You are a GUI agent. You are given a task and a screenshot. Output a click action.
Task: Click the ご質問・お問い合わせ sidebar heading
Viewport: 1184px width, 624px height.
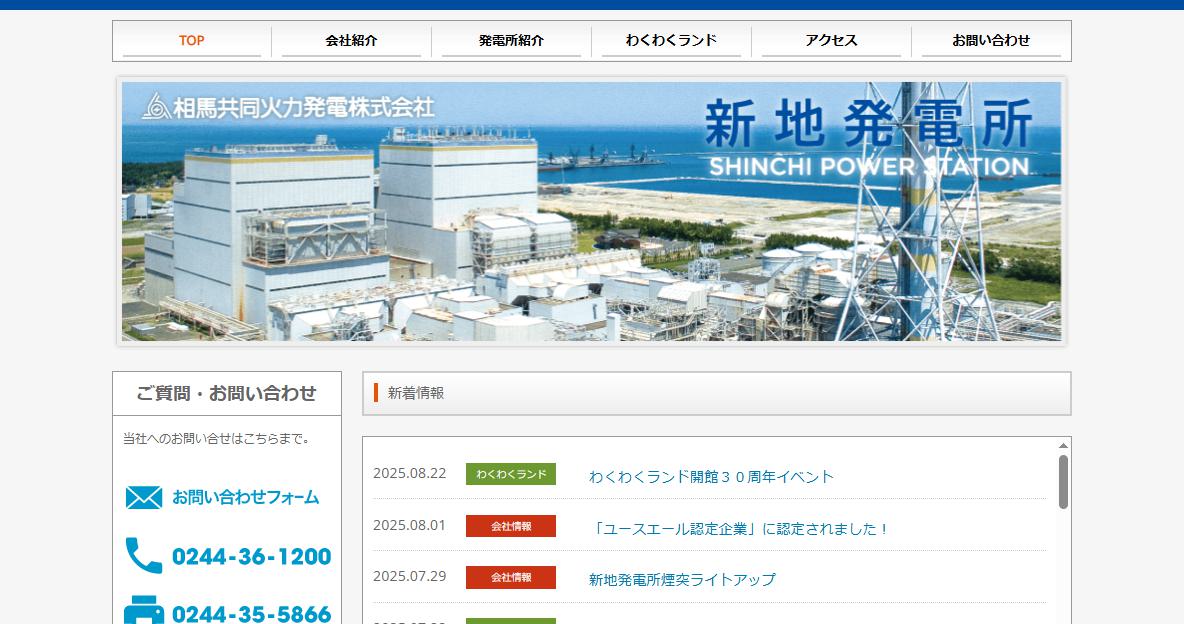pyautogui.click(x=227, y=393)
